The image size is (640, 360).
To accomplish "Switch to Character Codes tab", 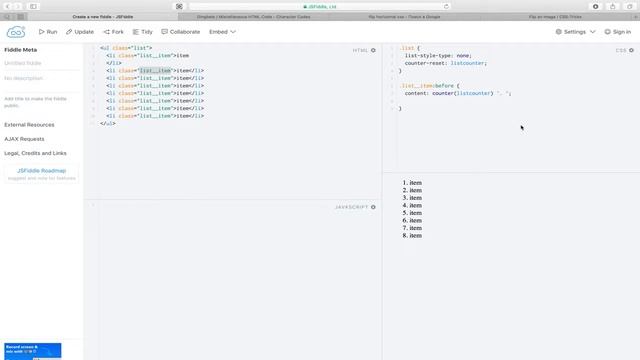I will [253, 17].
